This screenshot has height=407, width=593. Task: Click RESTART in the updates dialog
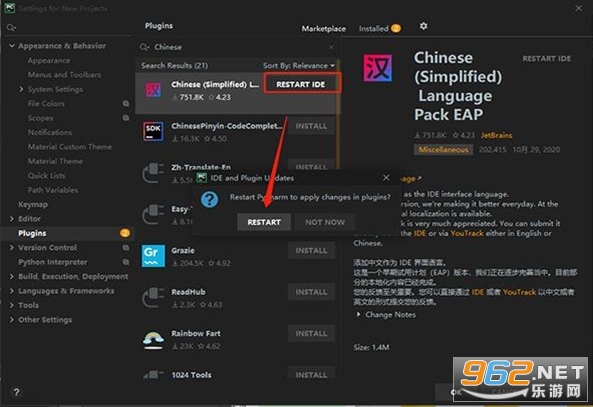click(x=264, y=222)
